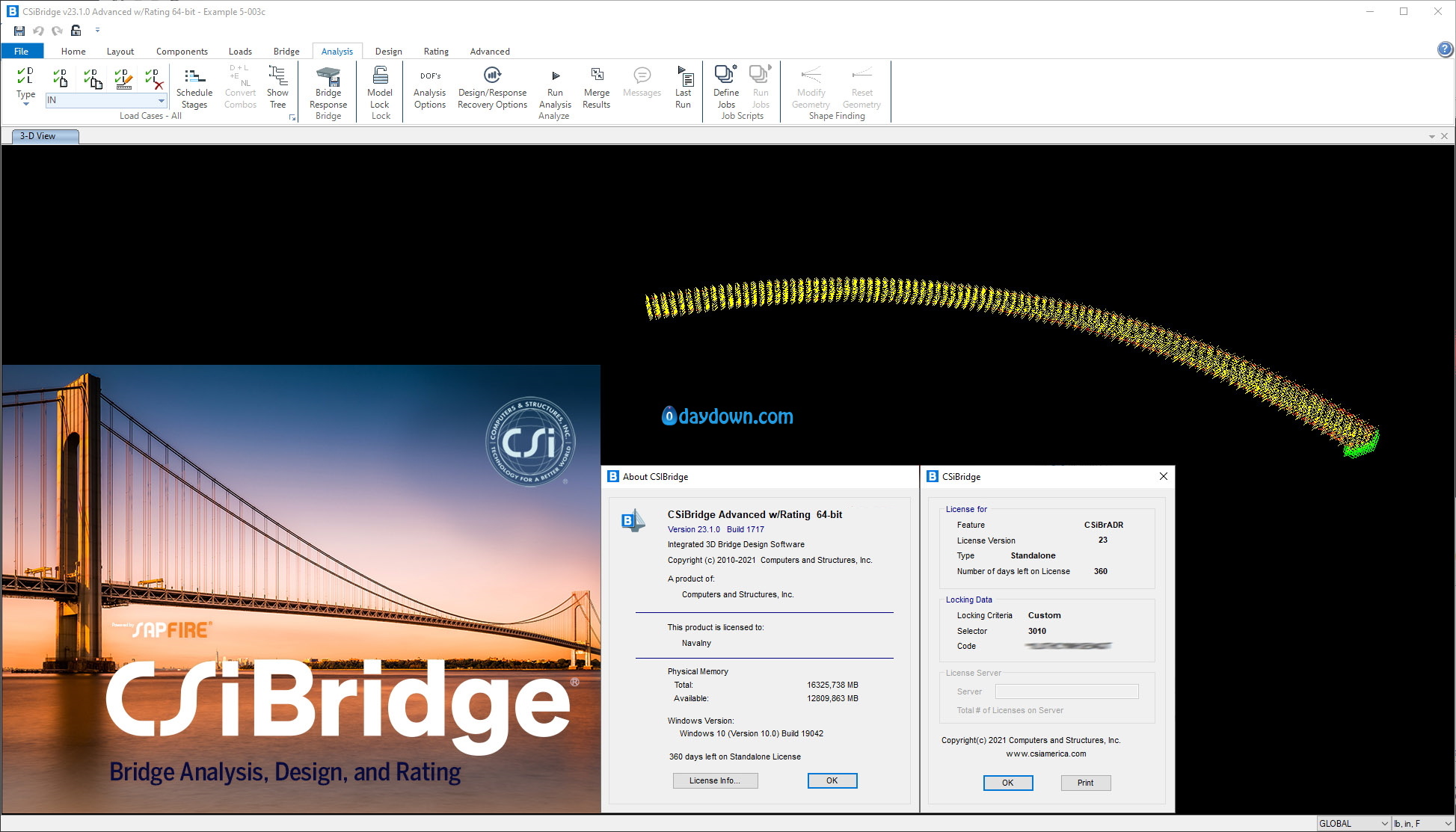Close the 3-D View pane

coord(1444,136)
